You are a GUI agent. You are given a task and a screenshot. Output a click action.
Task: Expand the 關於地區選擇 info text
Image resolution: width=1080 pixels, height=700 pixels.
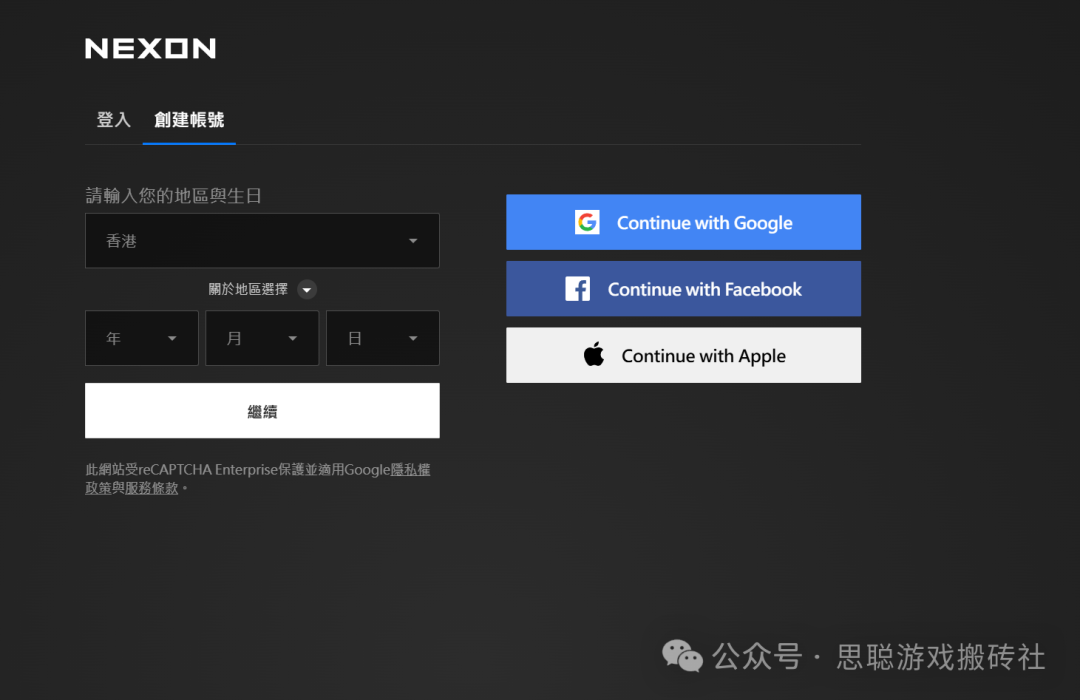(x=248, y=290)
